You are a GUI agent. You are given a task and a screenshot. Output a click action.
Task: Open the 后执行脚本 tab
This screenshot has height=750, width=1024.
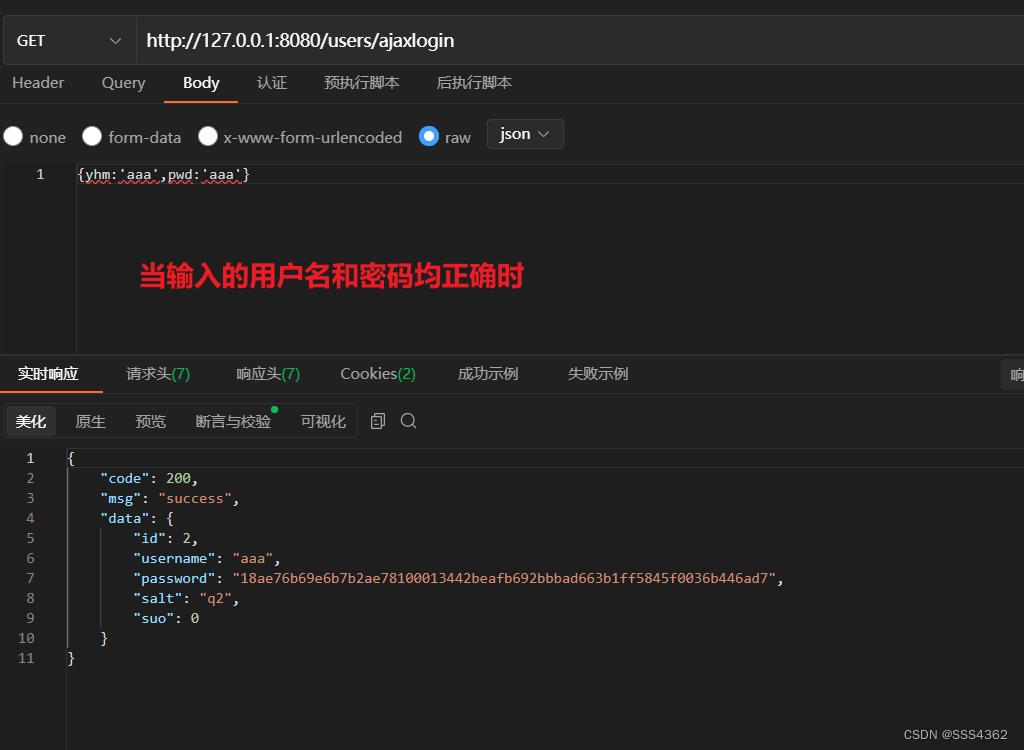point(474,83)
